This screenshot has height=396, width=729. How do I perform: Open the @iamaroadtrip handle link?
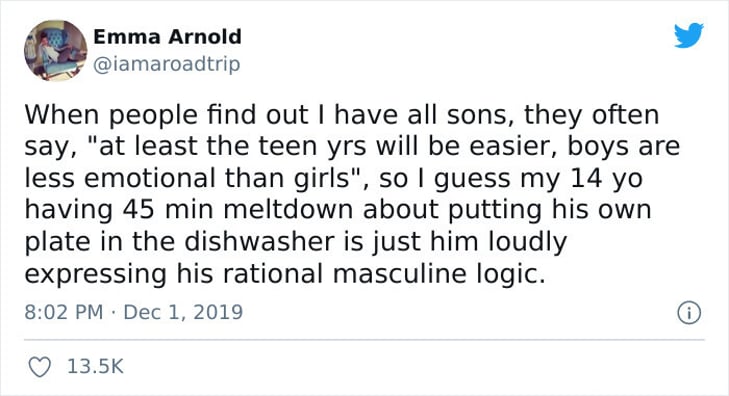tap(167, 64)
